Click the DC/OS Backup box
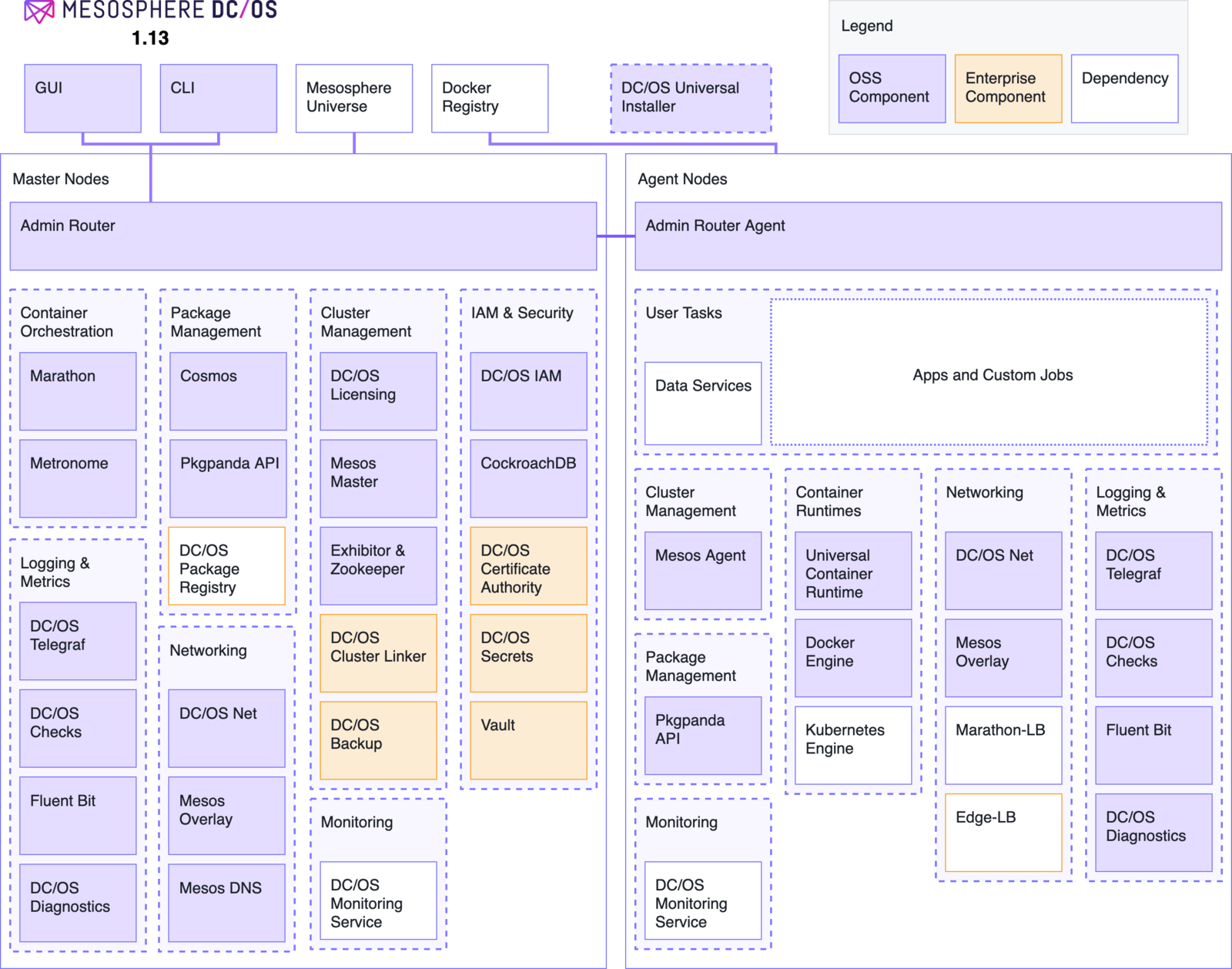The height and width of the screenshot is (969, 1232). 378,740
